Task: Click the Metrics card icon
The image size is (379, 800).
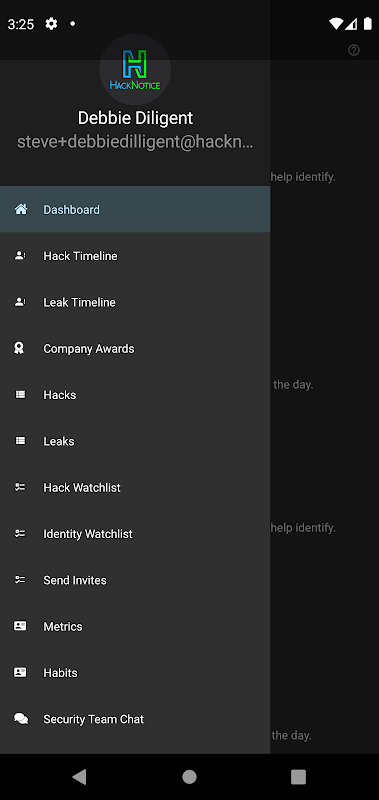Action: [x=20, y=626]
